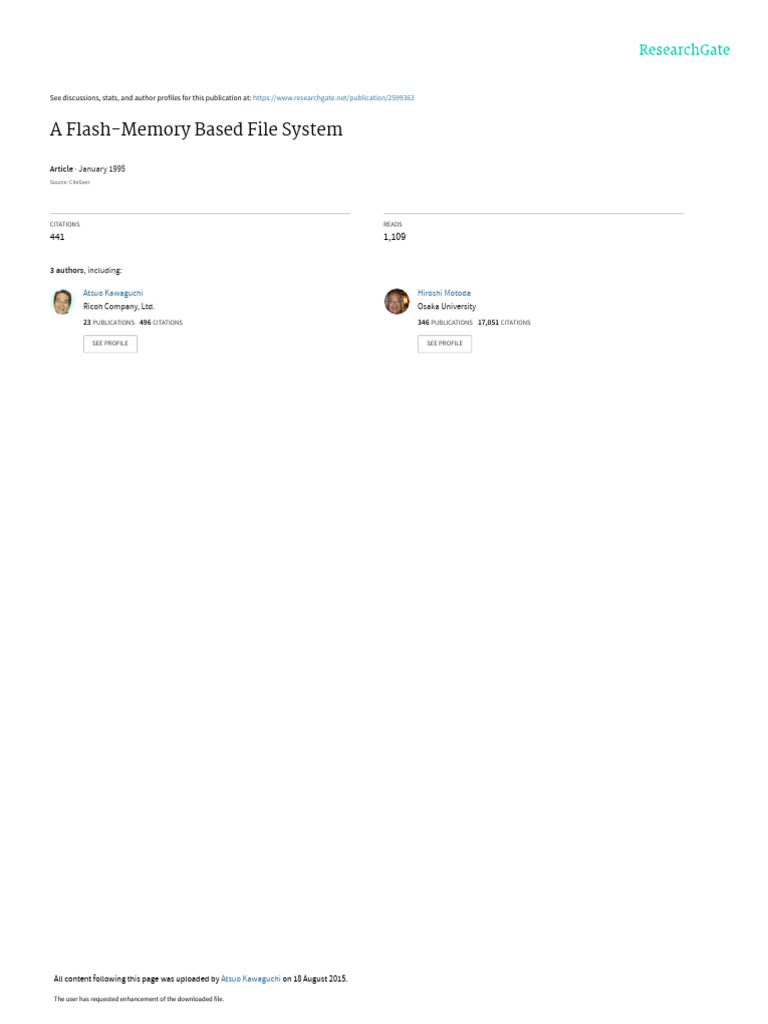Click the 496 Citations stat for Kawaguchi
This screenshot has height=1024, width=768.
coord(161,323)
